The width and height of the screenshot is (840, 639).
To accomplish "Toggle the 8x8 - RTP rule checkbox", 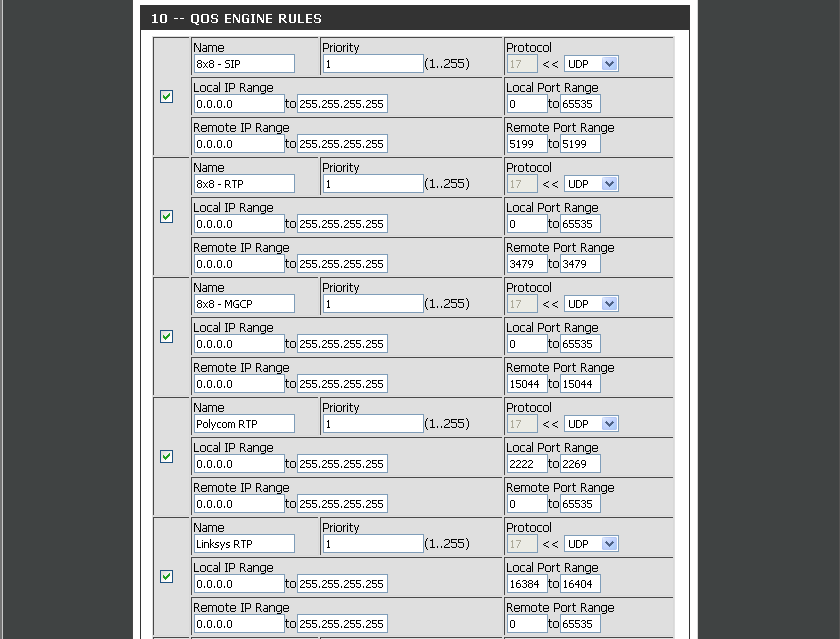I will (x=166, y=217).
